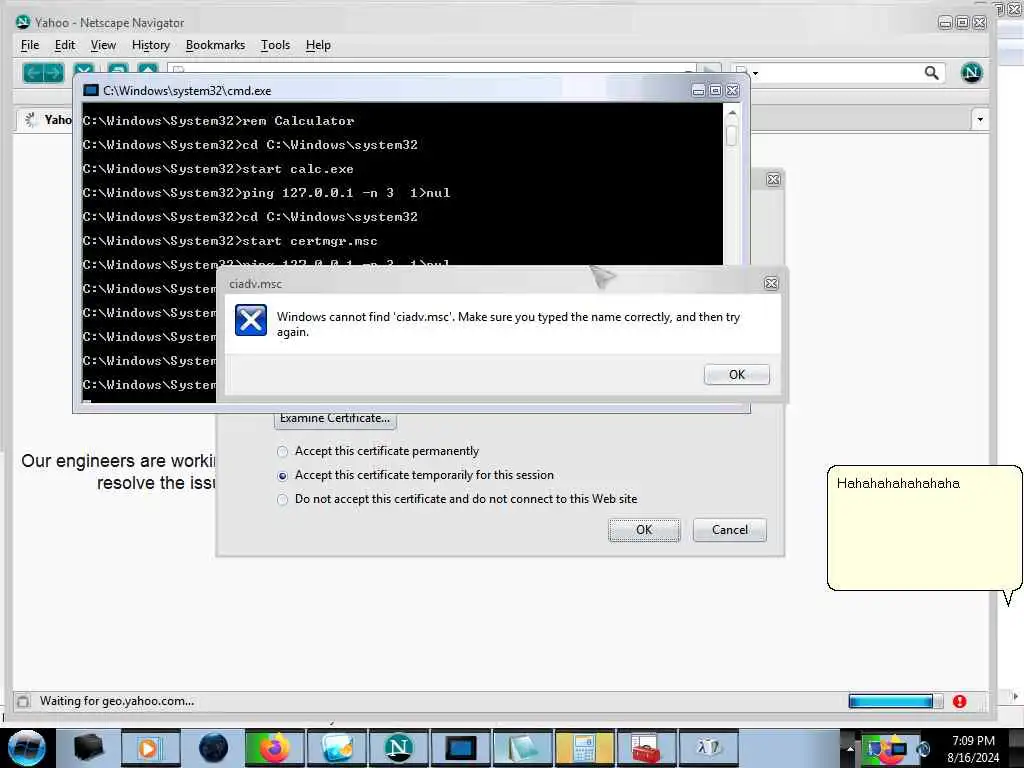Click Netscape's forward arrow button
This screenshot has height=768, width=1024.
(54, 72)
